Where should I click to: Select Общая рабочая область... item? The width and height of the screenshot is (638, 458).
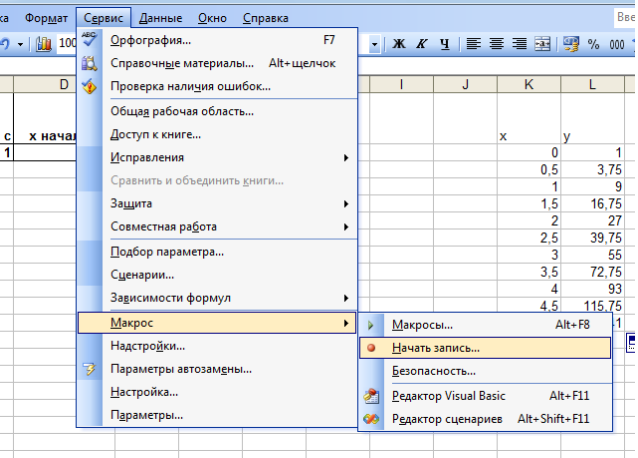click(217, 111)
